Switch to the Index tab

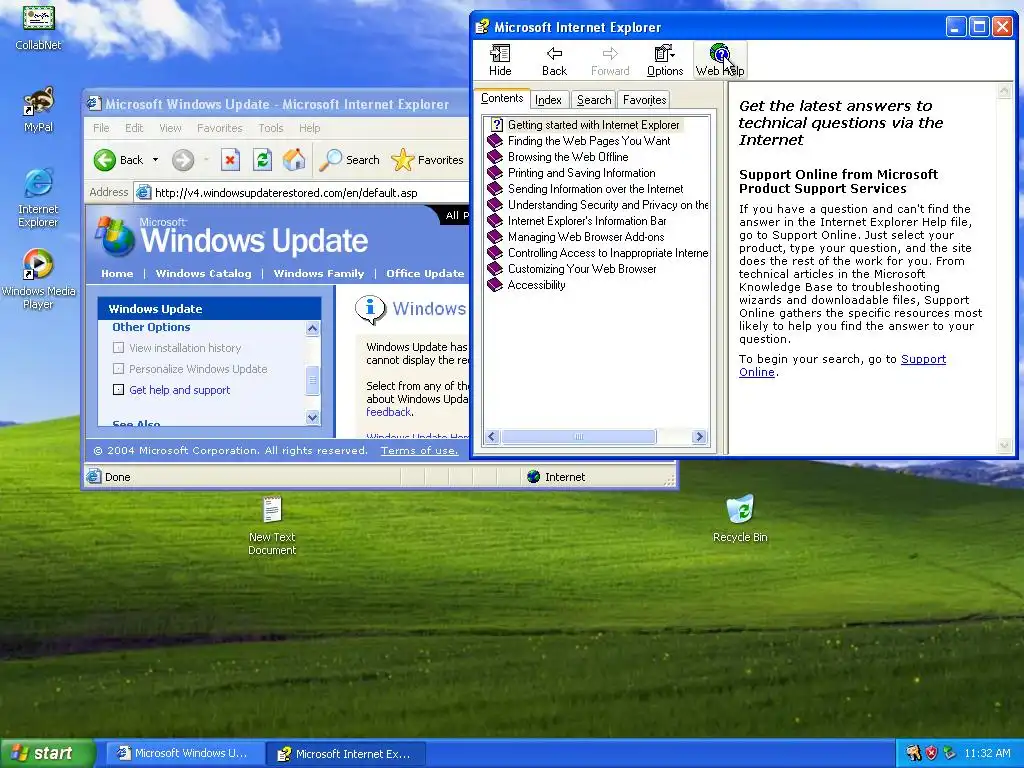[548, 100]
